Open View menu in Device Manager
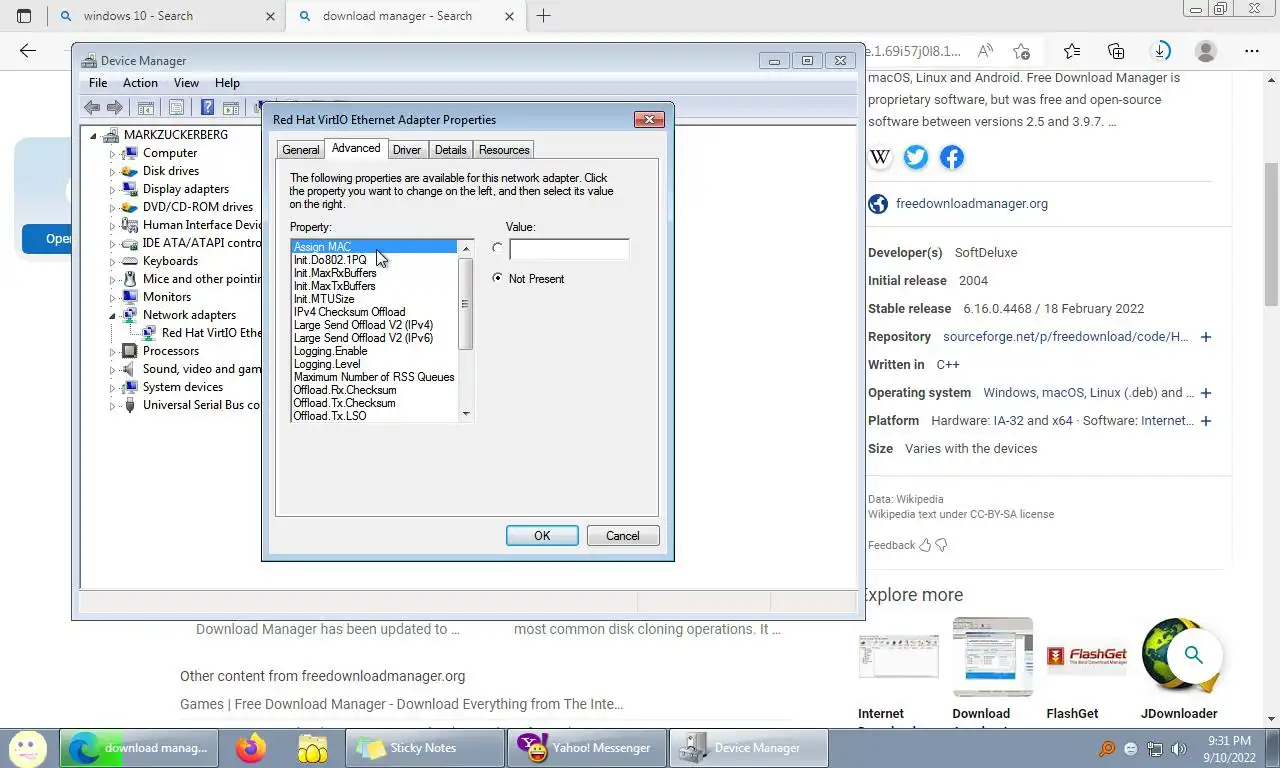1280x768 pixels. [x=186, y=83]
